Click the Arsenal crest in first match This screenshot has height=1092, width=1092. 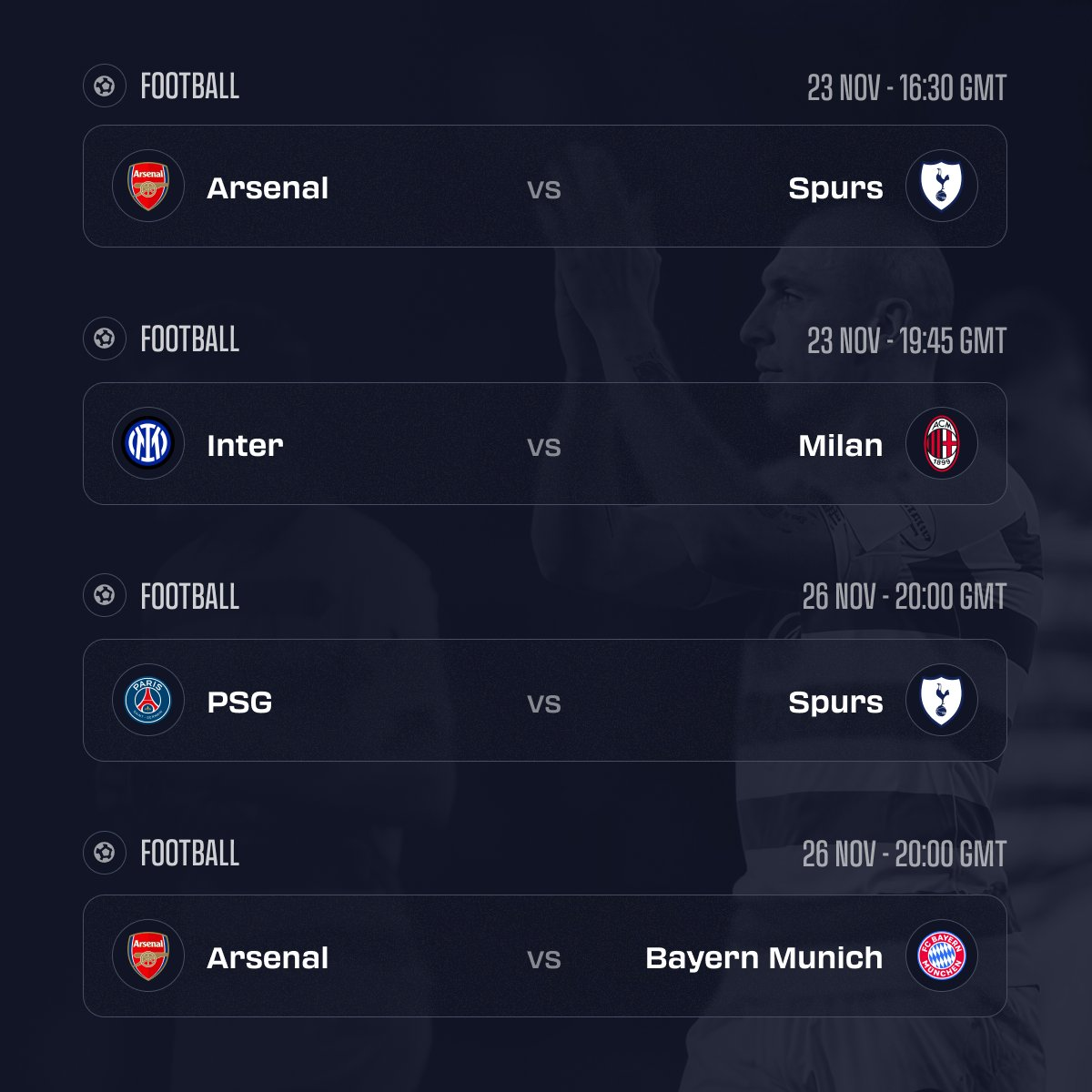point(148,186)
